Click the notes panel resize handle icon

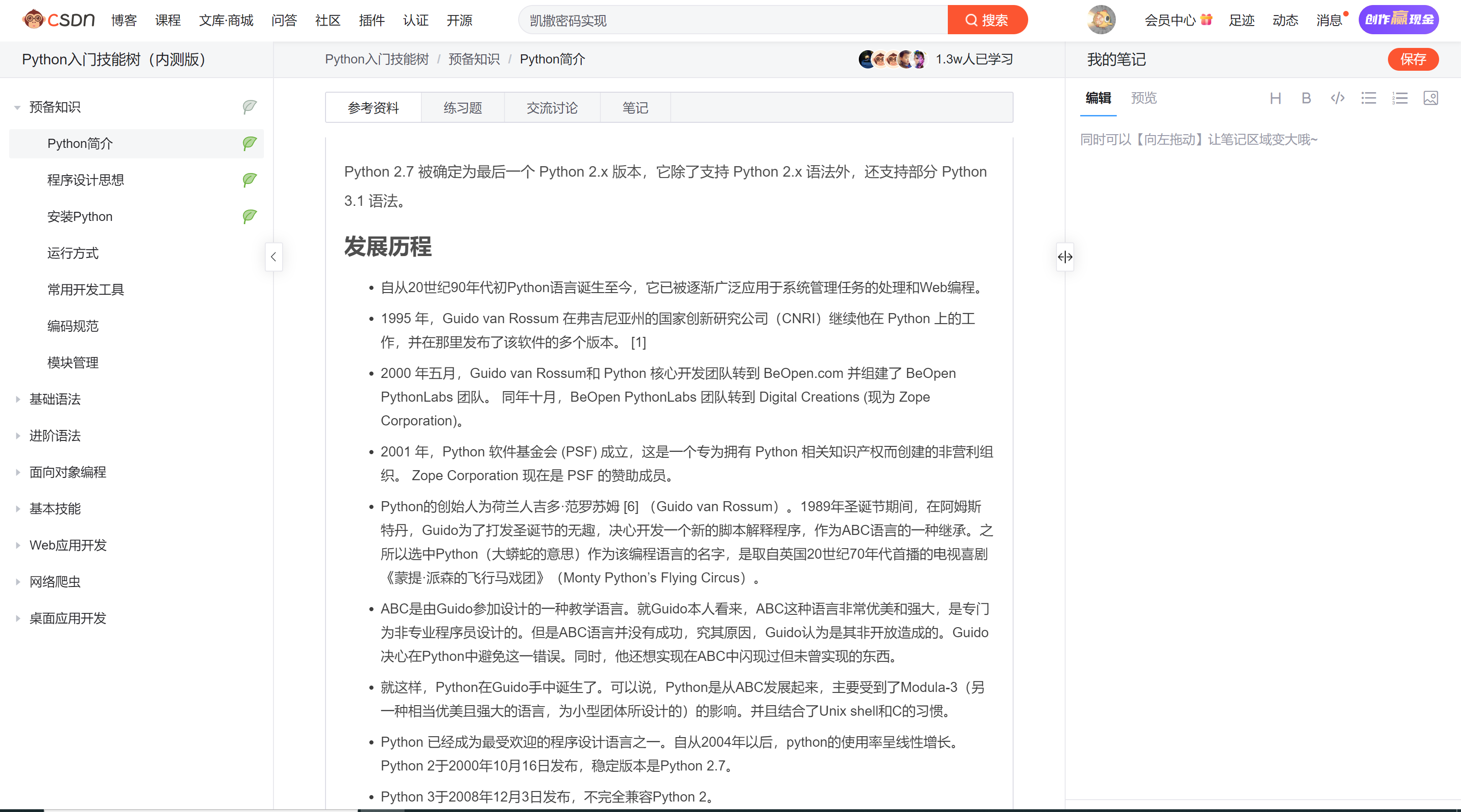click(x=1065, y=257)
